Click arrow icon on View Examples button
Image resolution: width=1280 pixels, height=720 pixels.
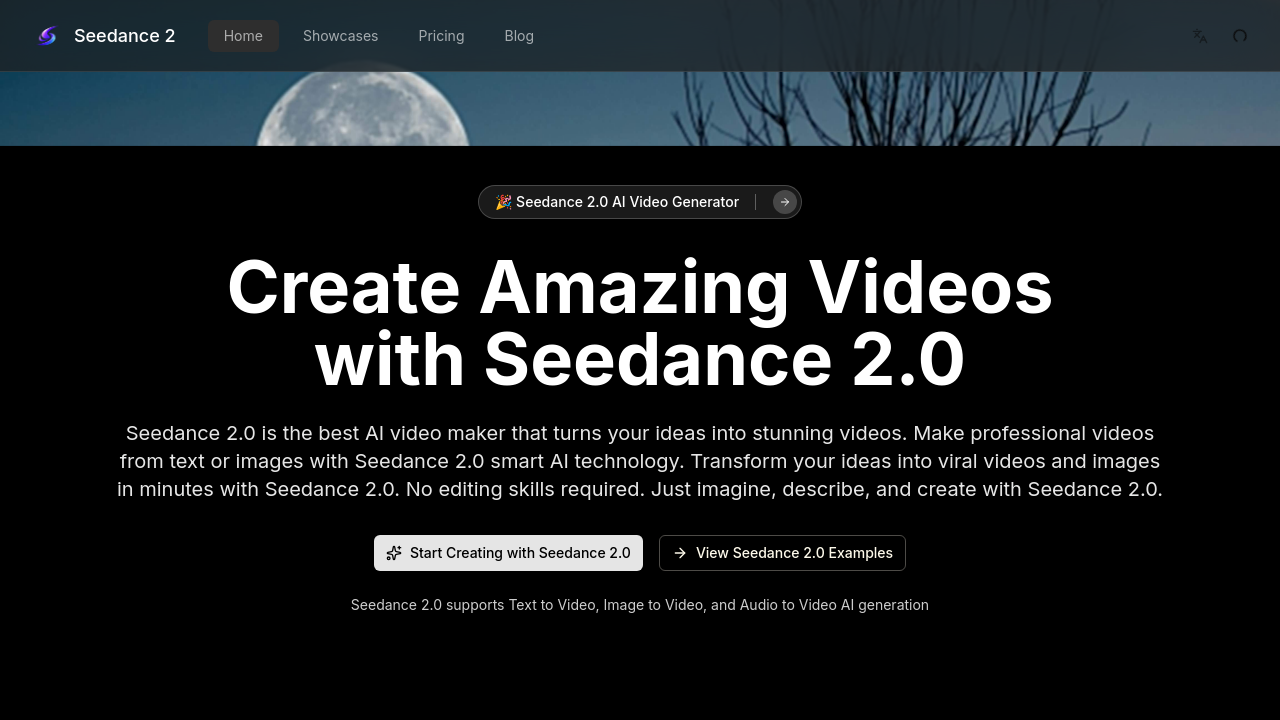[x=680, y=553]
